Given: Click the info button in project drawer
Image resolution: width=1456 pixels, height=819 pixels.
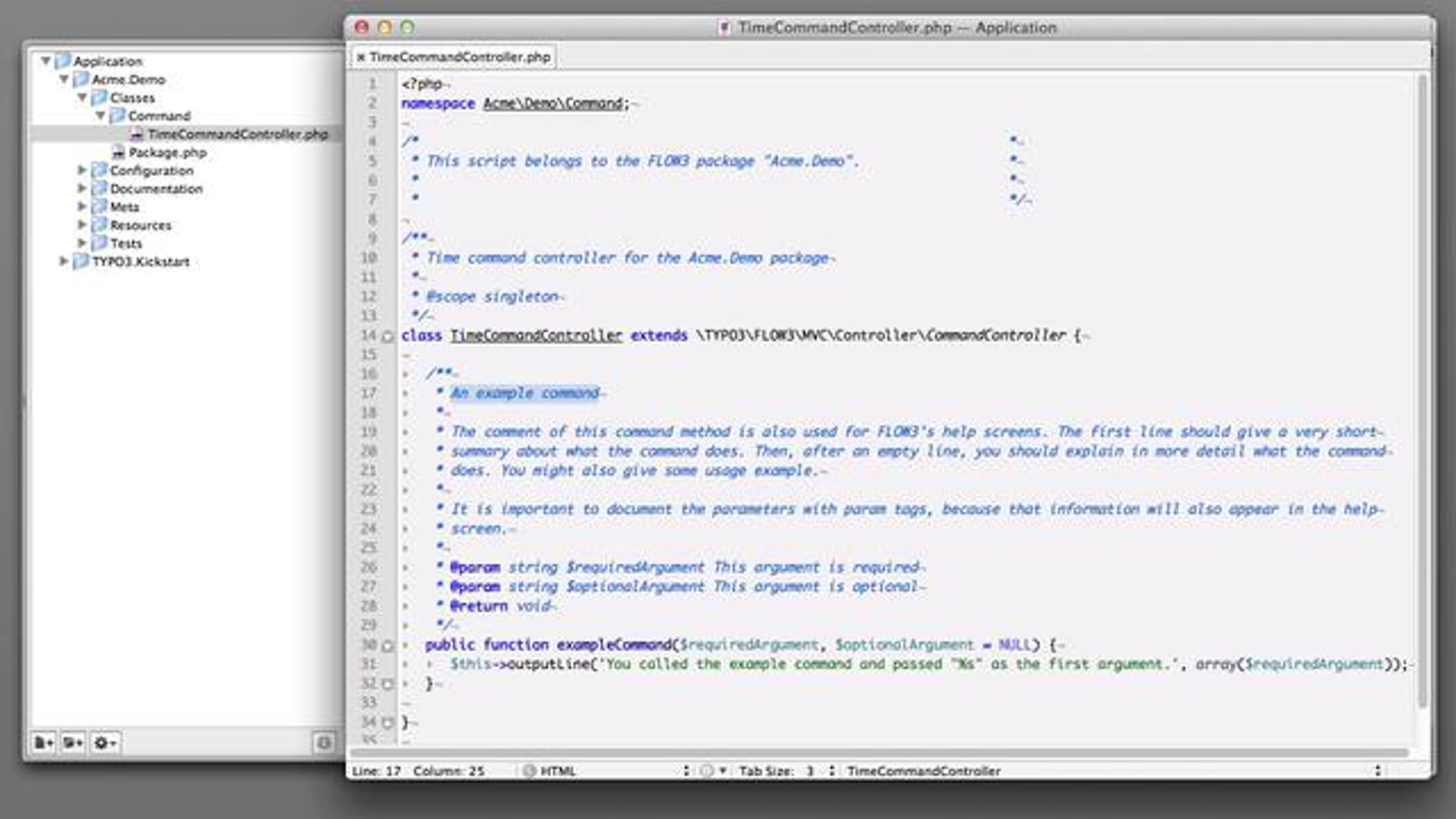Looking at the screenshot, I should tap(324, 743).
